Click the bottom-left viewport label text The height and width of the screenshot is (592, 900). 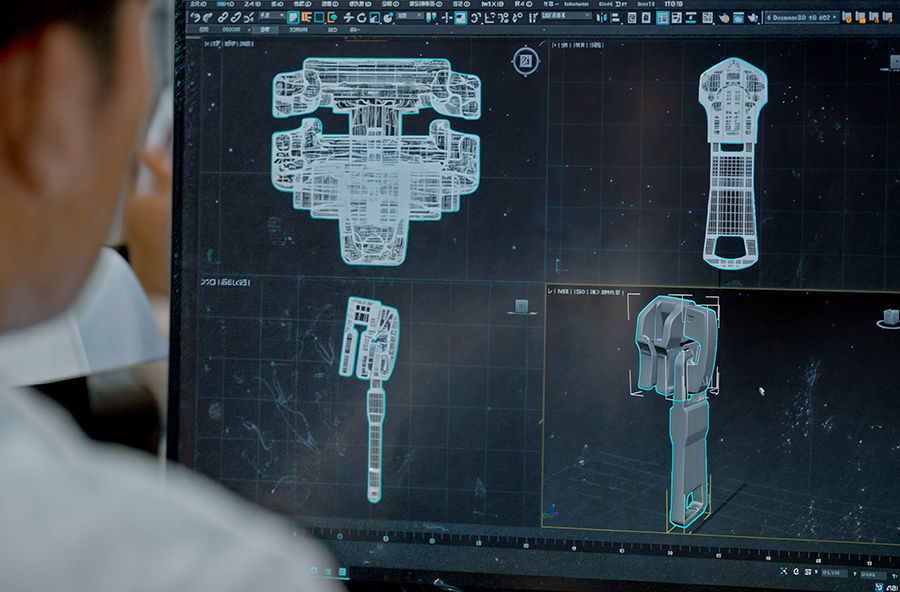coord(225,282)
